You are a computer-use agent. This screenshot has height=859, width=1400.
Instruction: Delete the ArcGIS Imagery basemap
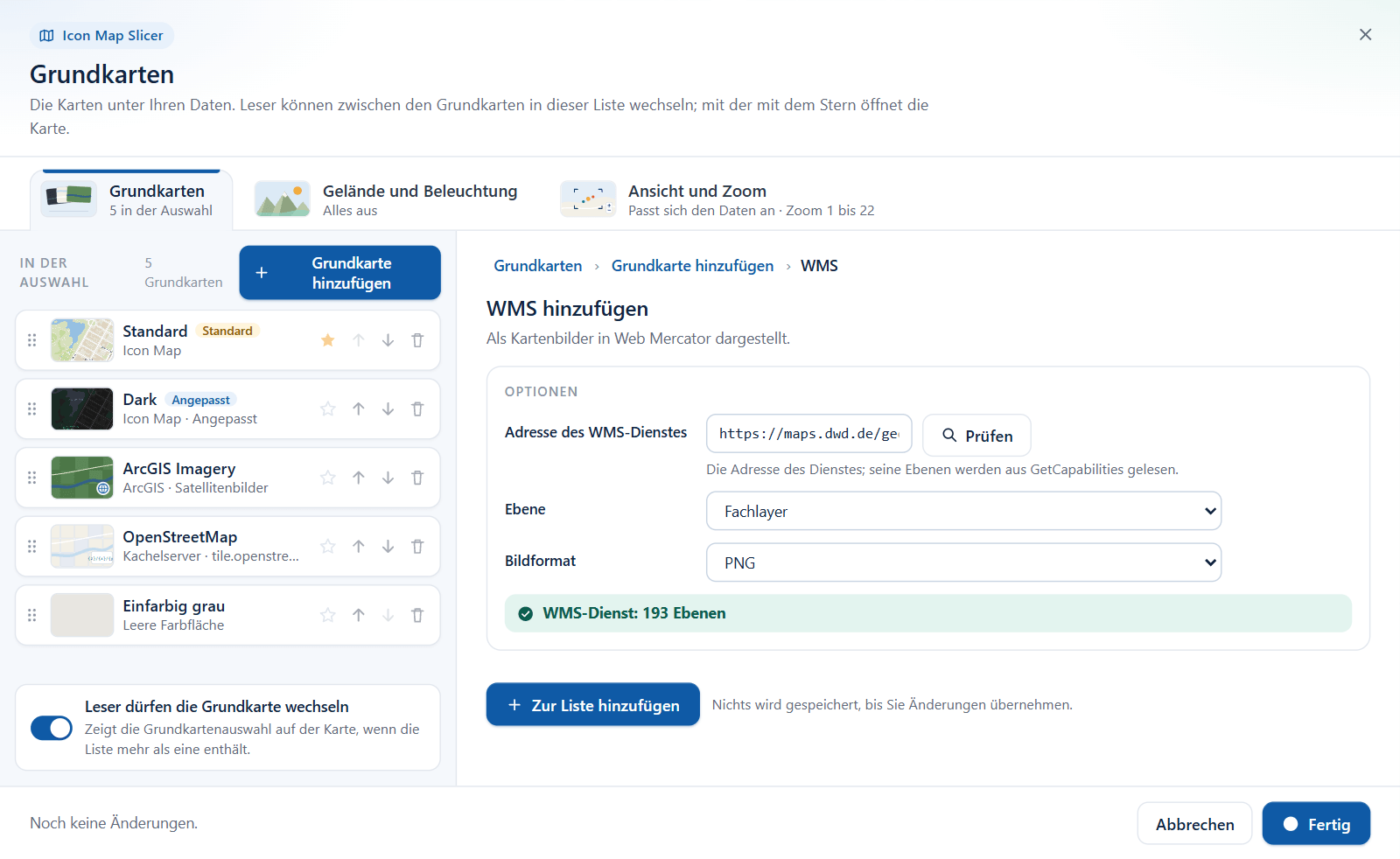click(x=417, y=478)
